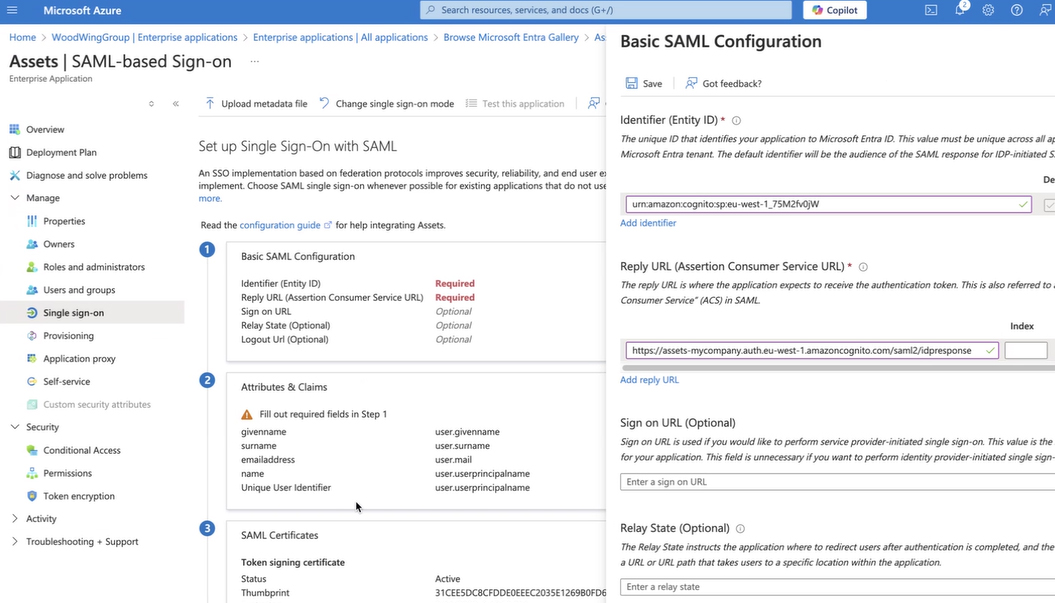Expand Troubleshooting + Support section
This screenshot has height=603, width=1055.
15,541
